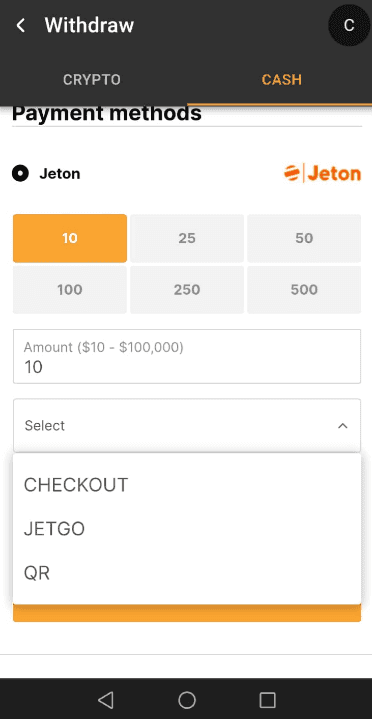Open the profile avatar labeled C
This screenshot has height=719, width=372.
point(349,25)
